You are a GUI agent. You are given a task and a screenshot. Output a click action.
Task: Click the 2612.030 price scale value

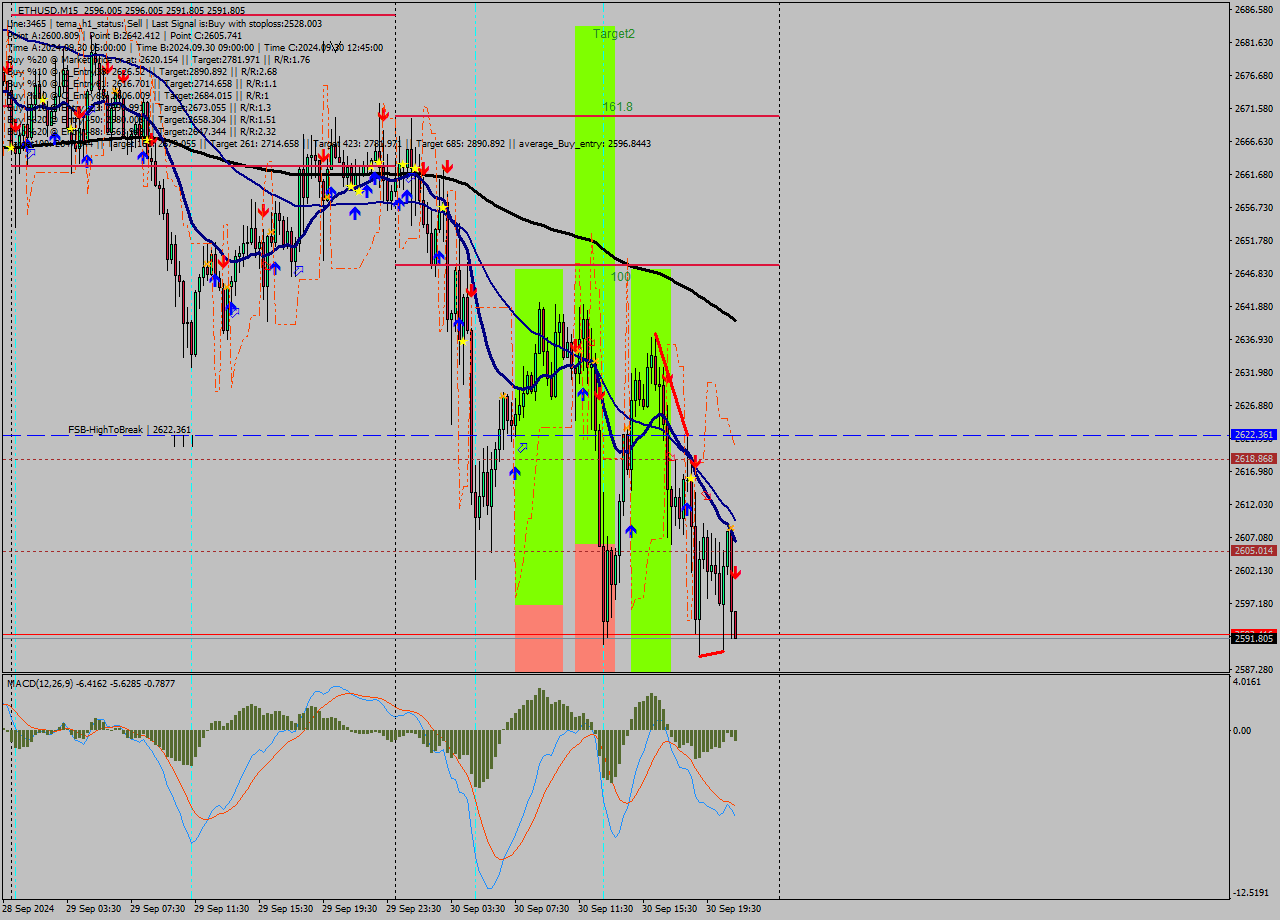click(1254, 505)
